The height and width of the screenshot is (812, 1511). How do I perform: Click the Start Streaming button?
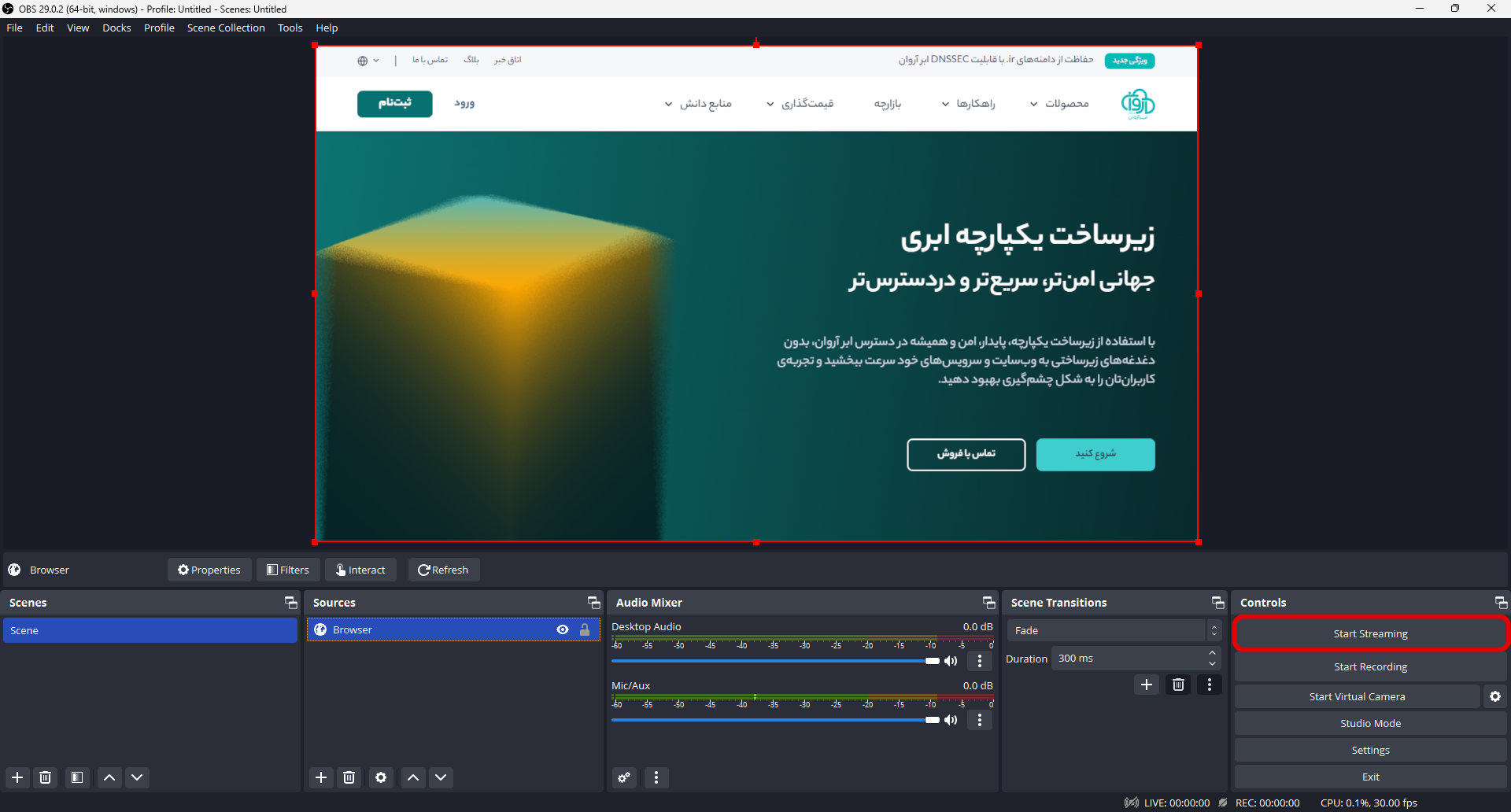pyautogui.click(x=1370, y=633)
